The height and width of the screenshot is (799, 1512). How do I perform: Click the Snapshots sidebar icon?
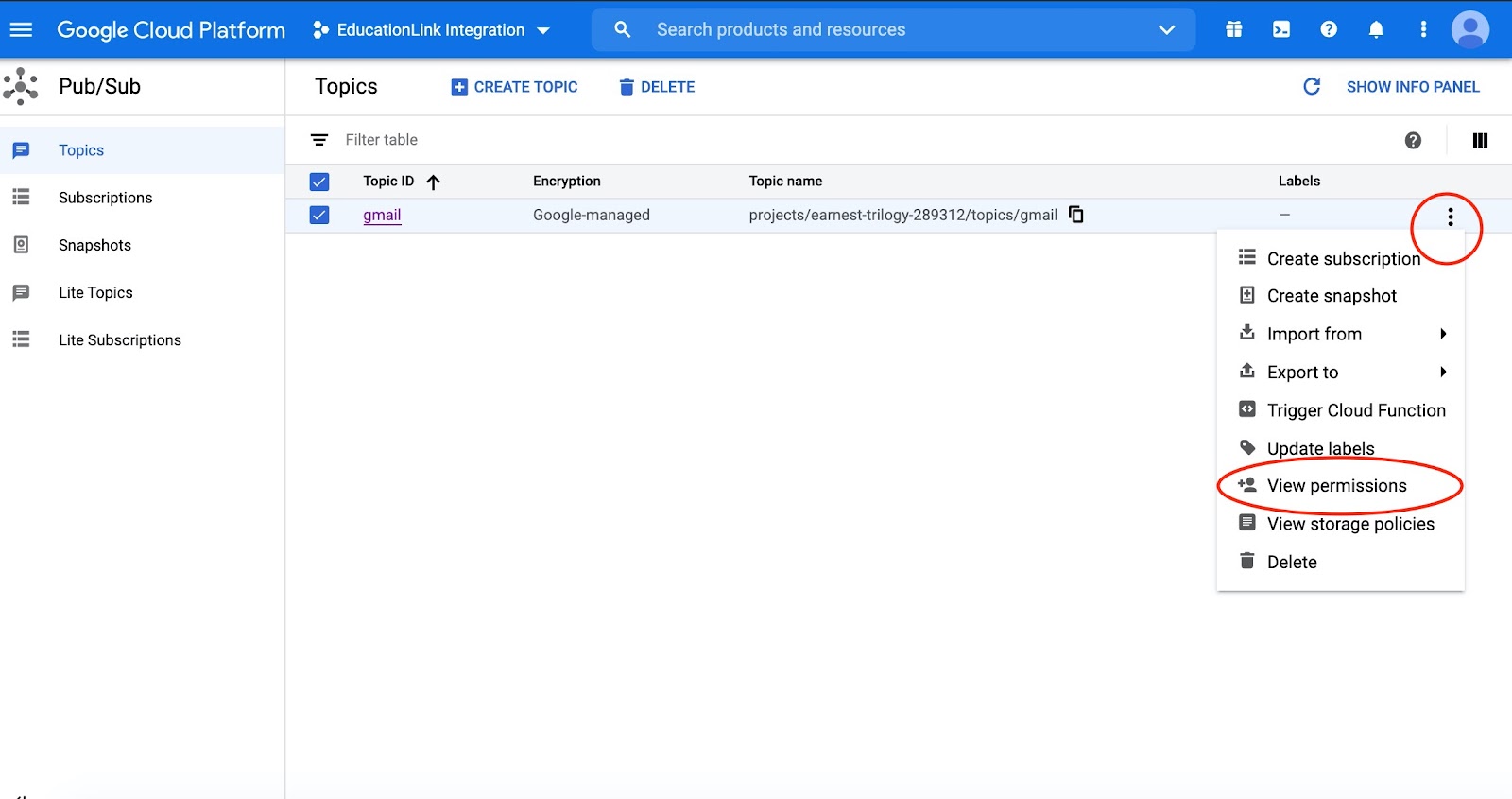click(21, 245)
